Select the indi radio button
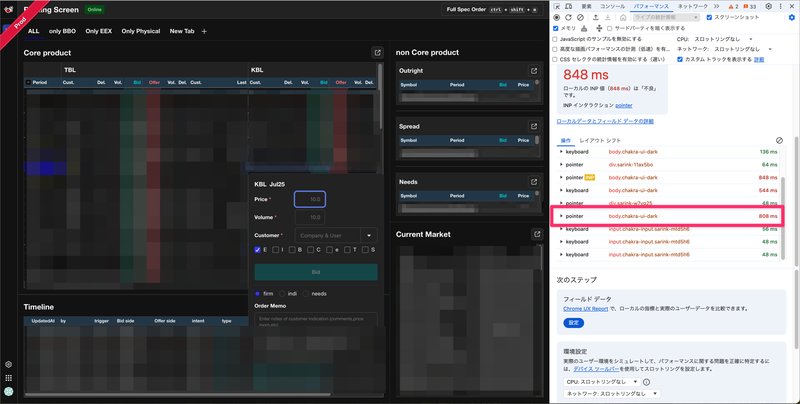 tap(282, 294)
